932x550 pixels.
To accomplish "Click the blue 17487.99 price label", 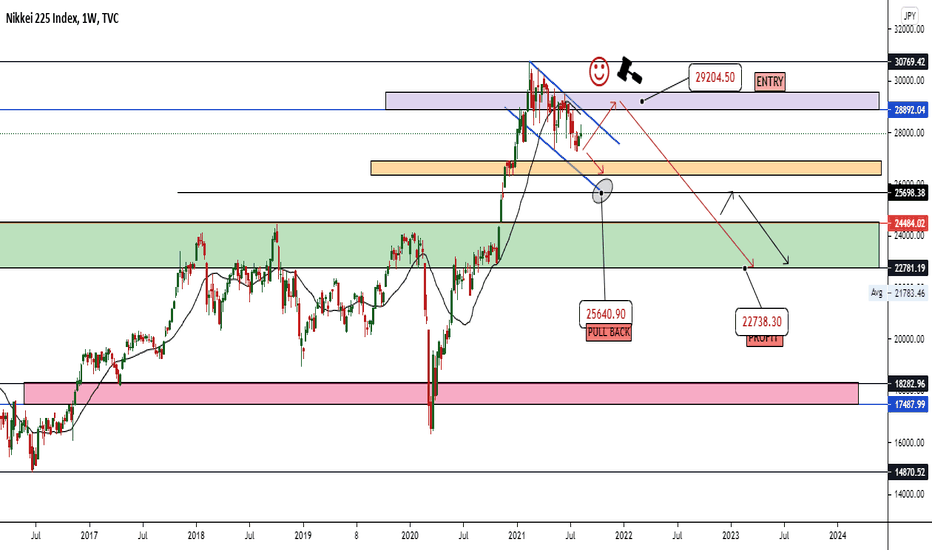I will click(x=909, y=404).
